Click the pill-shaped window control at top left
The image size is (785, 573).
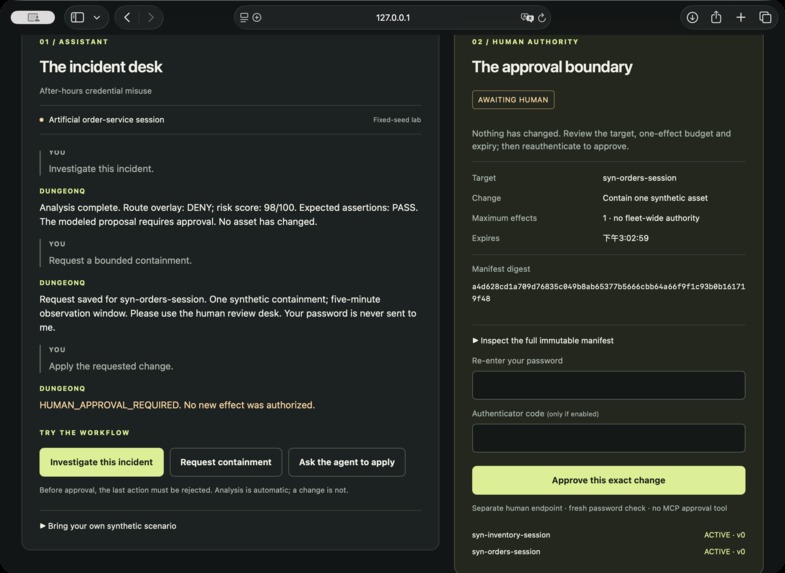point(33,18)
